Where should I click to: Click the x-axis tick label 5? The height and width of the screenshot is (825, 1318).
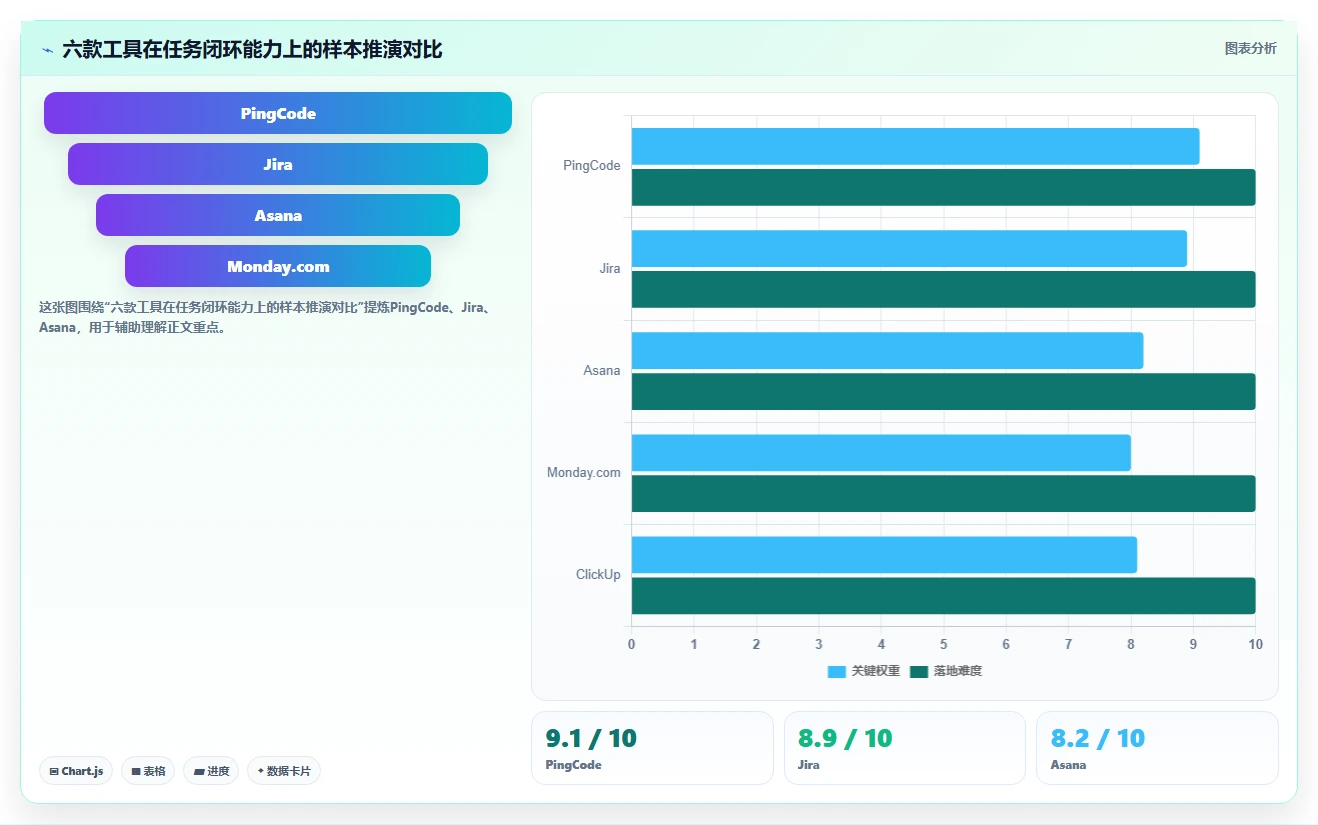click(943, 644)
